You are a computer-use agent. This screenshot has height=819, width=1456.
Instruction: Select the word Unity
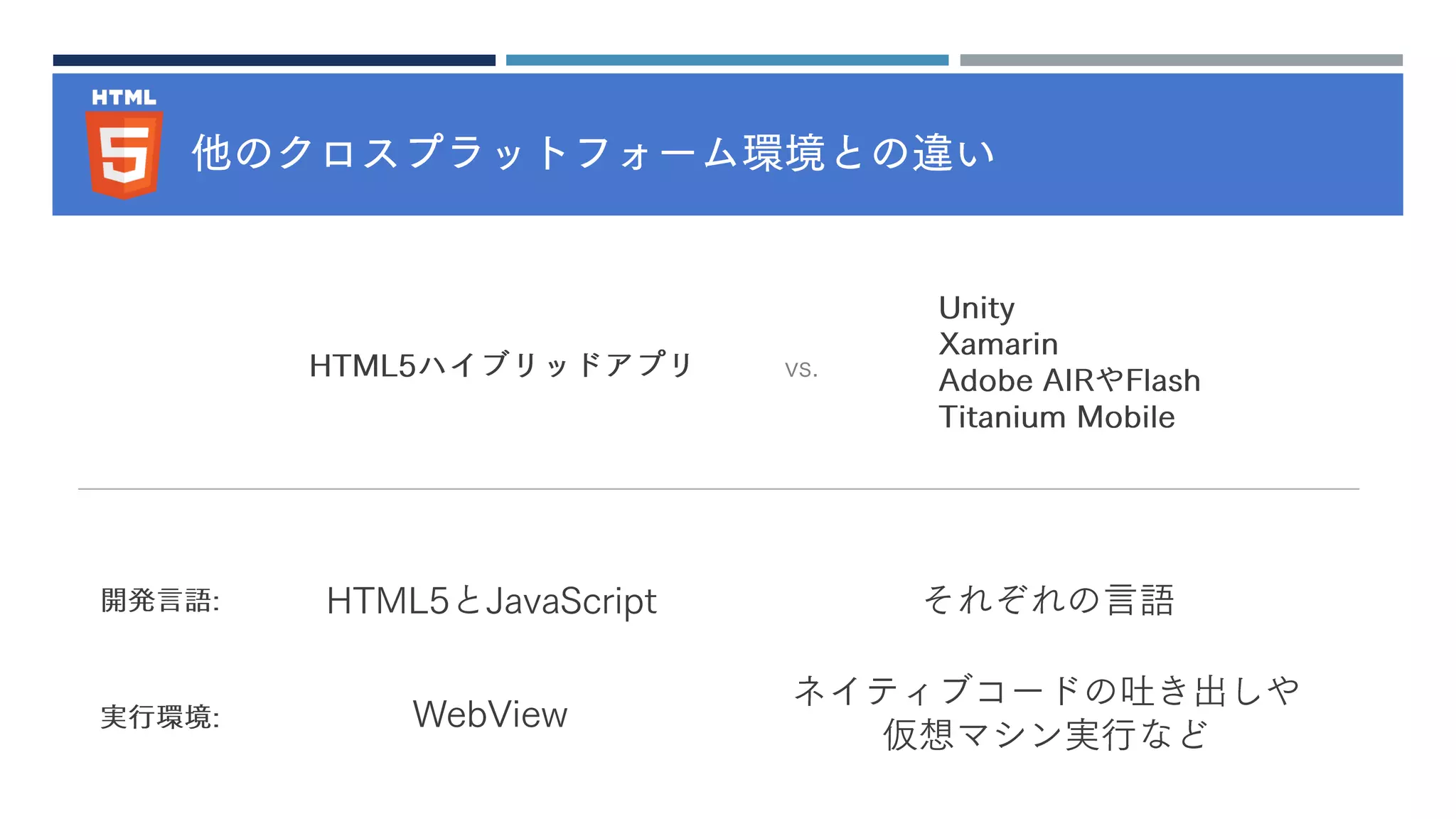(977, 309)
